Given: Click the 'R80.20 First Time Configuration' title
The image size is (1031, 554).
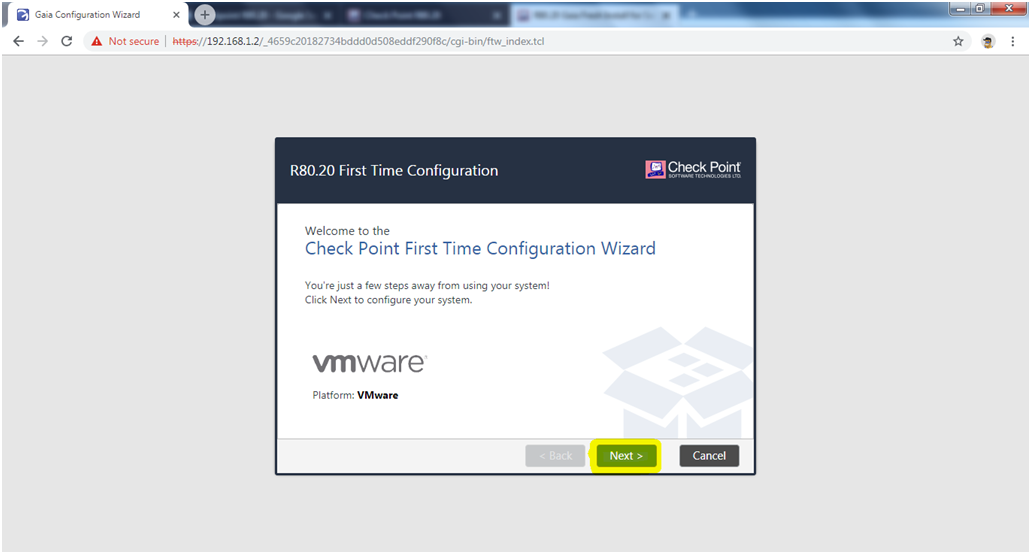Looking at the screenshot, I should (394, 170).
